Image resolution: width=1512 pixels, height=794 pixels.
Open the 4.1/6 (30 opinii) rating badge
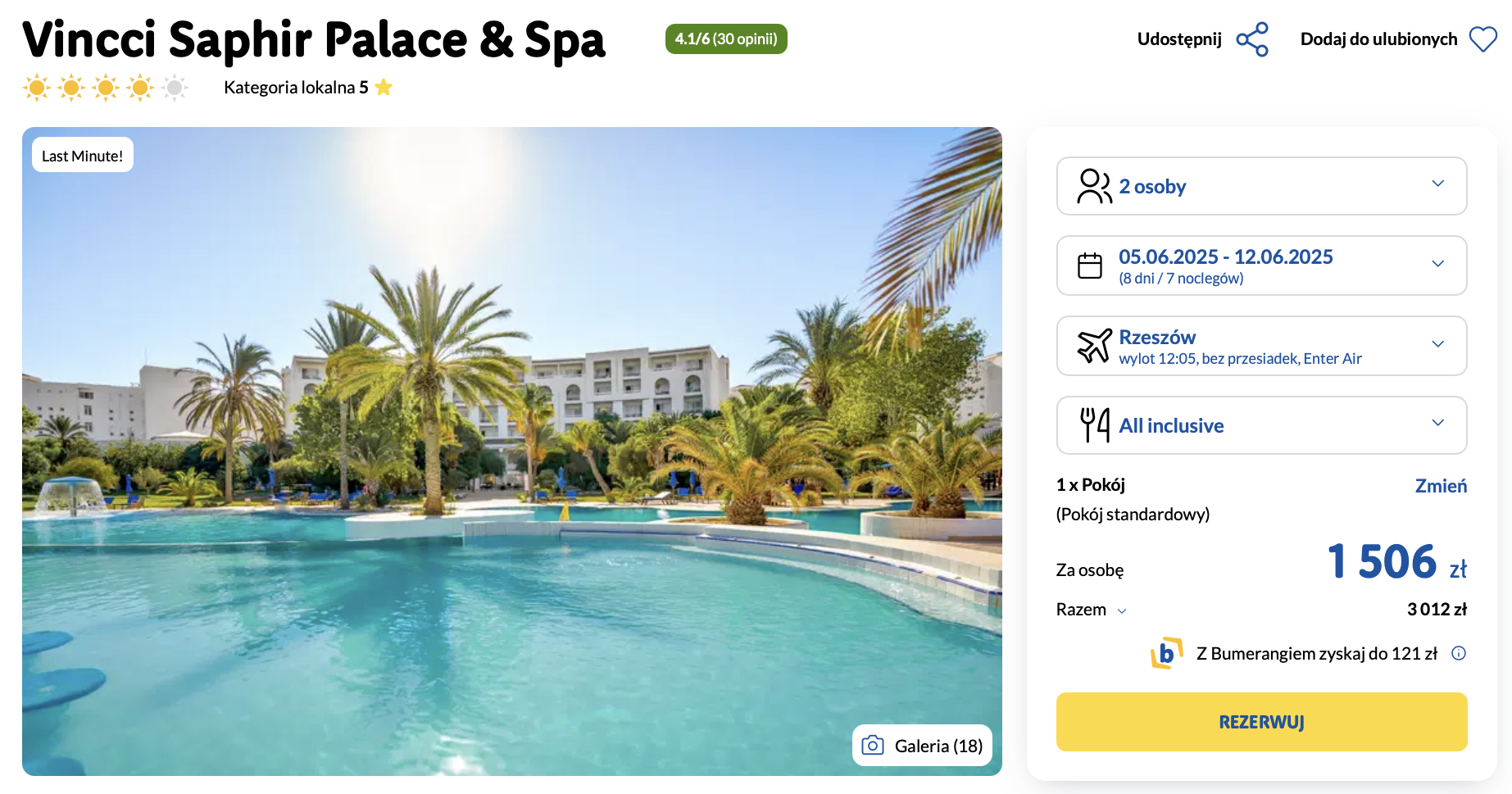tap(726, 39)
